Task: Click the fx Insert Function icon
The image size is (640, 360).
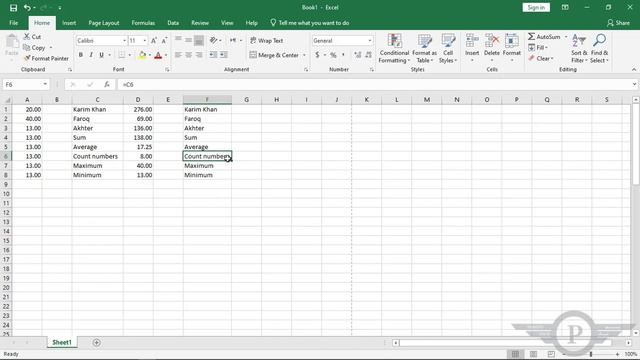Action: click(x=107, y=84)
